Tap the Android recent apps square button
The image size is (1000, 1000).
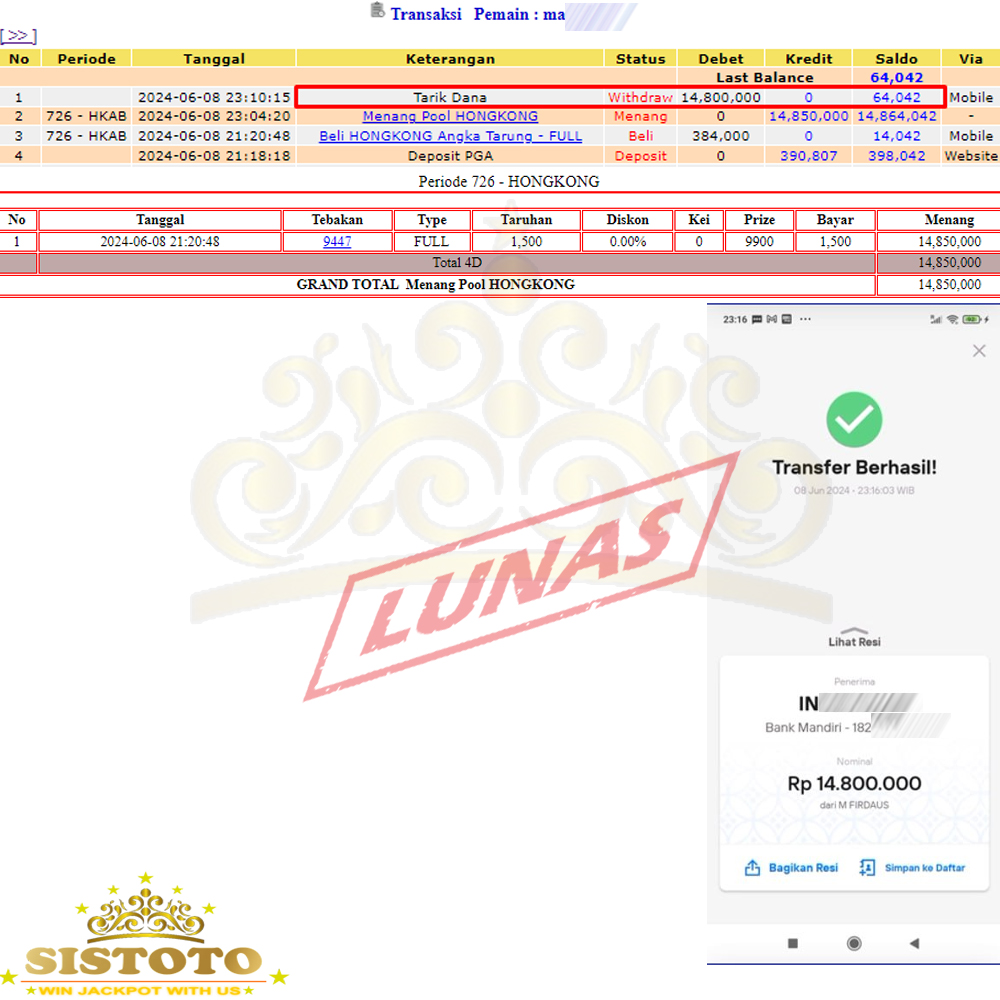793,943
